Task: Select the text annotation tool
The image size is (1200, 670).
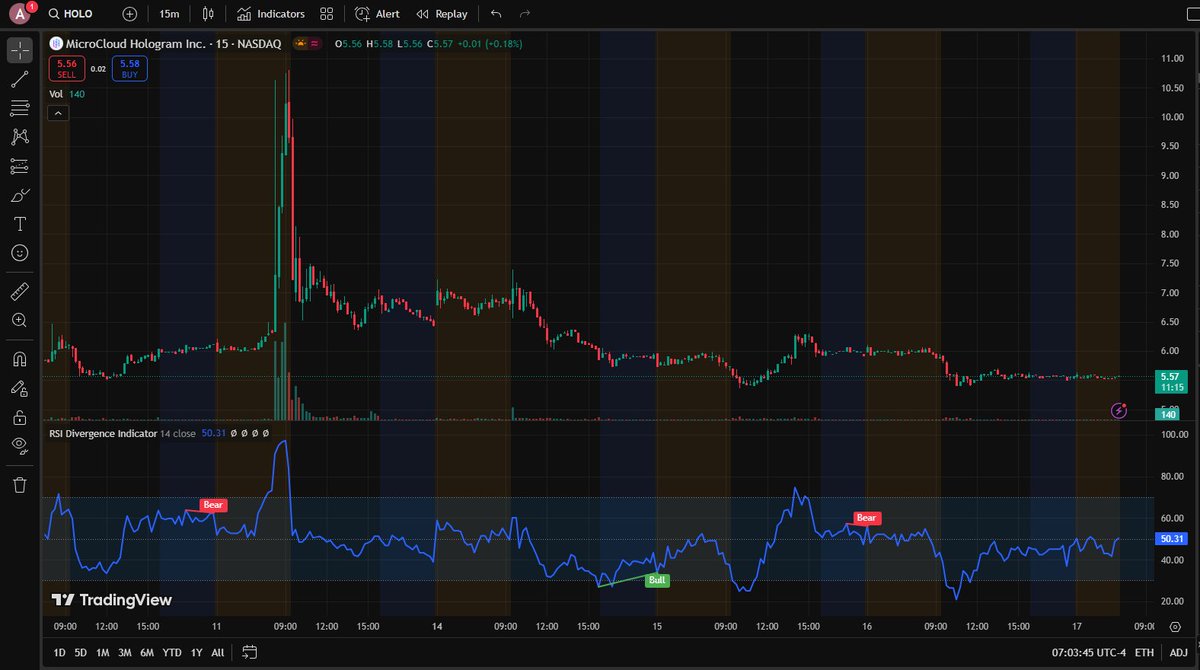Action: [20, 224]
